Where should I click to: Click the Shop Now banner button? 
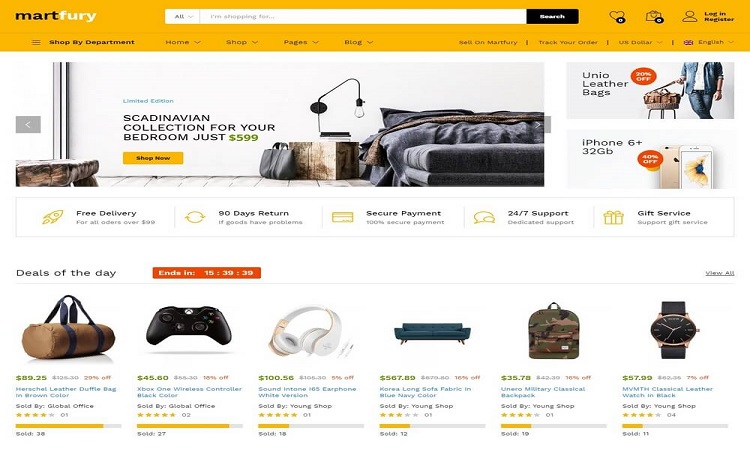[x=153, y=158]
